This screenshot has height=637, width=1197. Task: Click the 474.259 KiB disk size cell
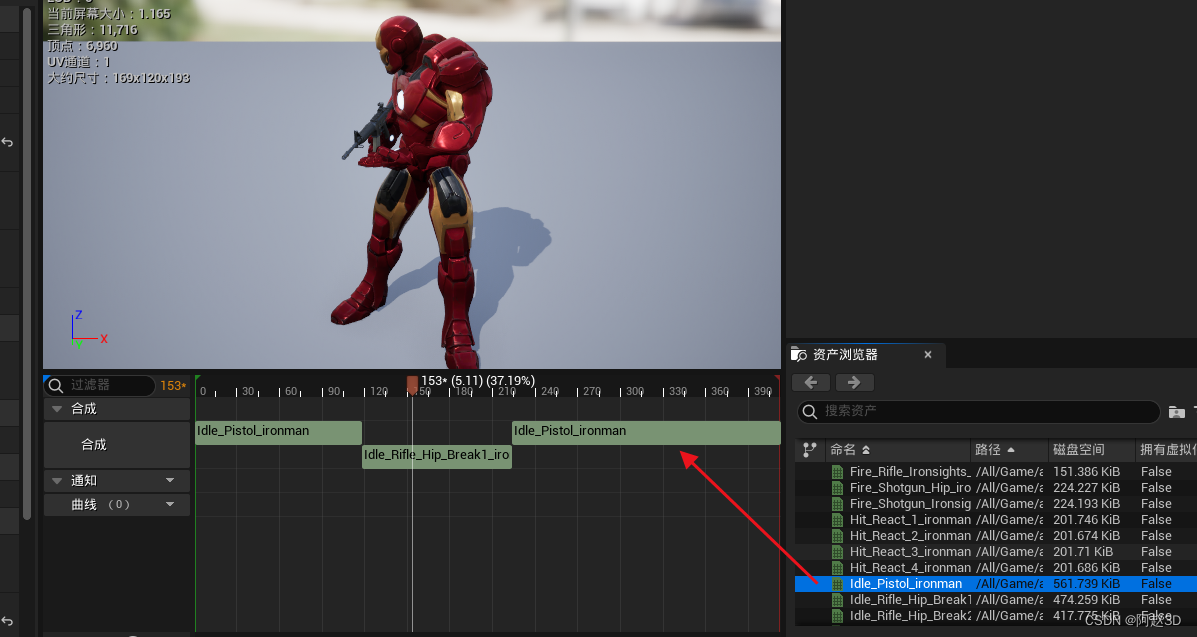pos(1086,600)
